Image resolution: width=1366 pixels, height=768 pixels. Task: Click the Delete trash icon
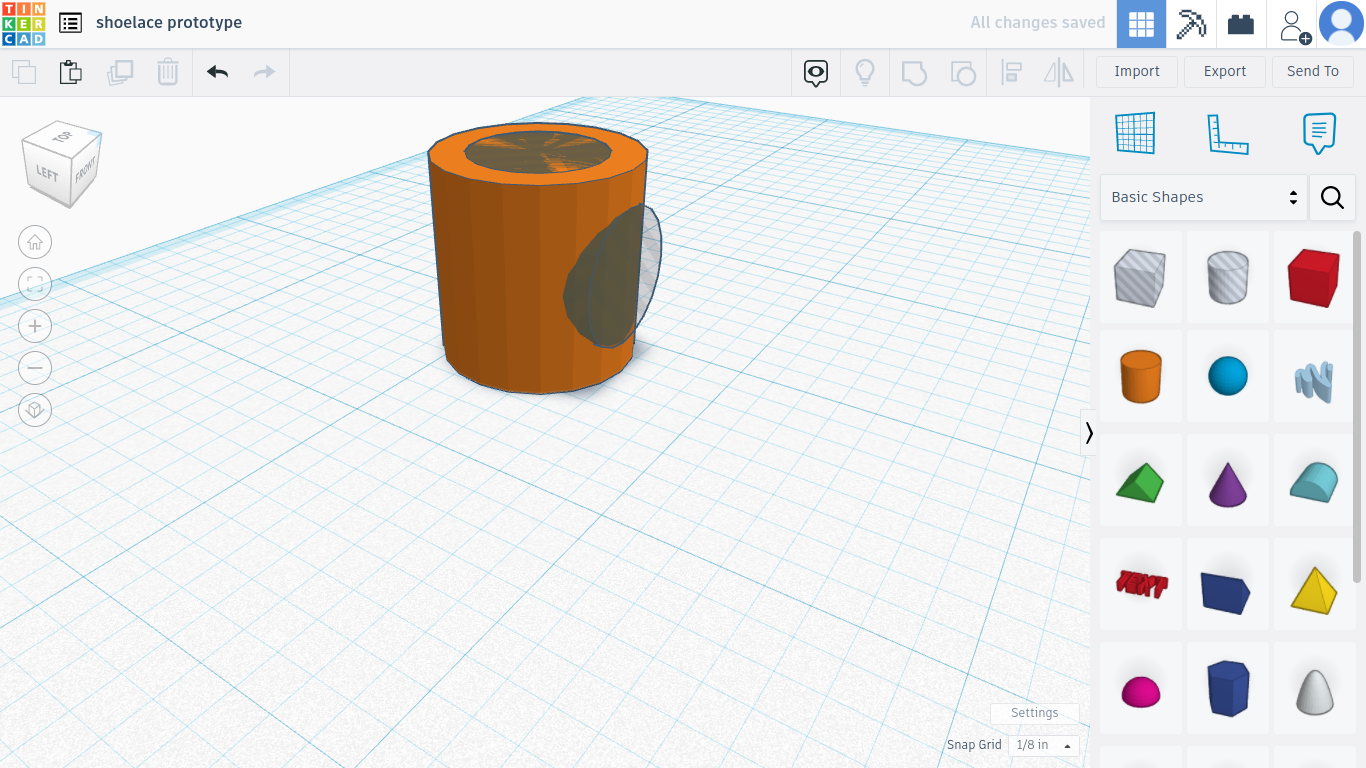click(x=168, y=72)
